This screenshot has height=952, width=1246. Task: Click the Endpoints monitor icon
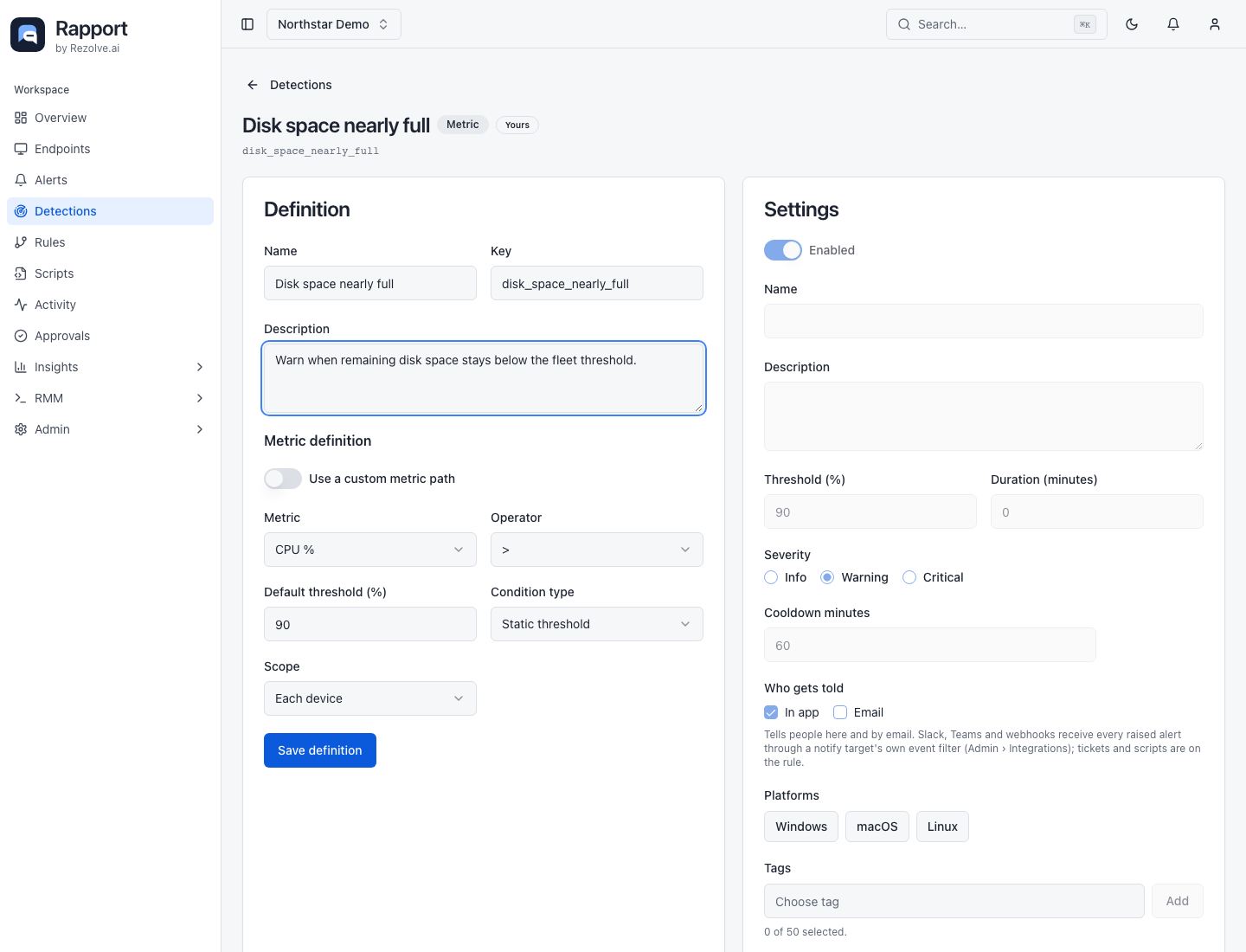coord(21,149)
